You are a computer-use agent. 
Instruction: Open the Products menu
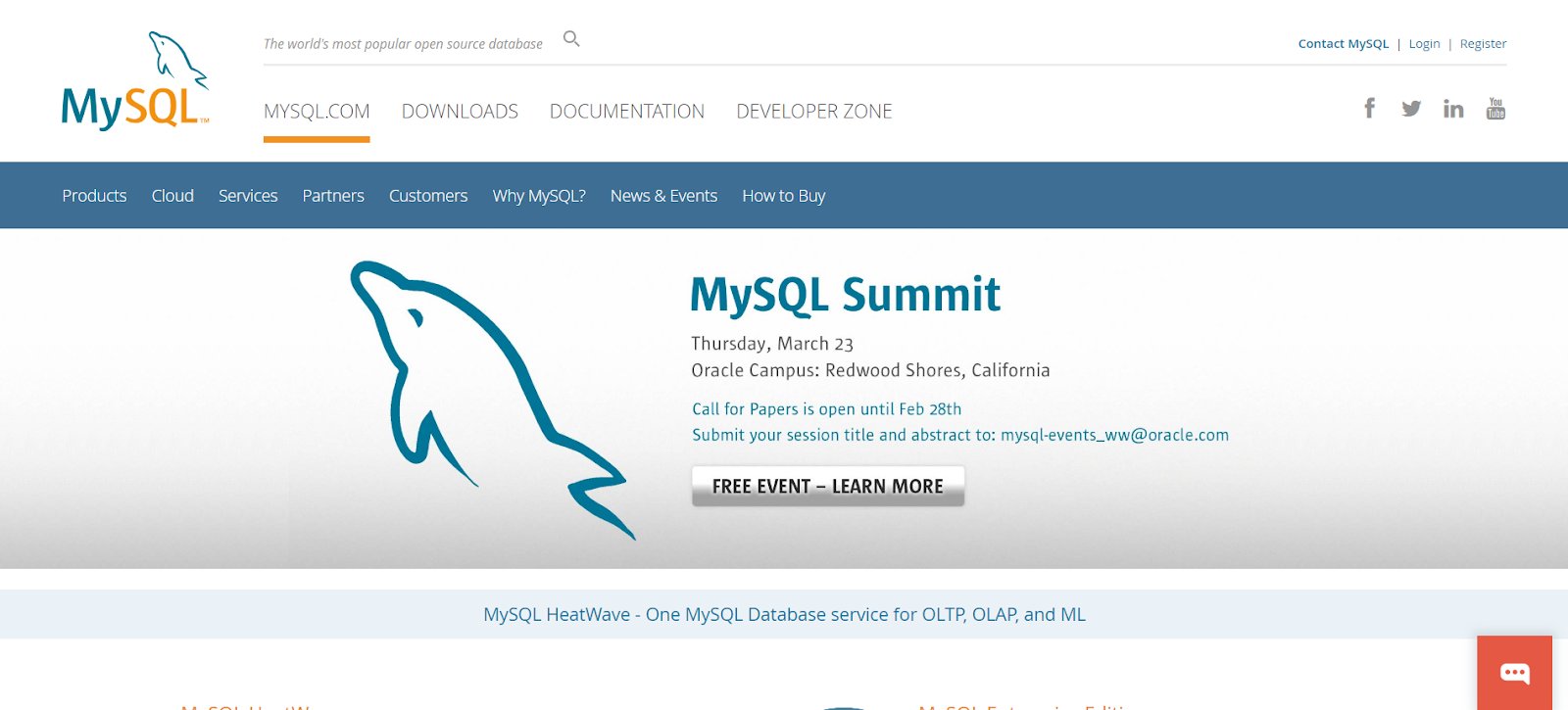(94, 196)
